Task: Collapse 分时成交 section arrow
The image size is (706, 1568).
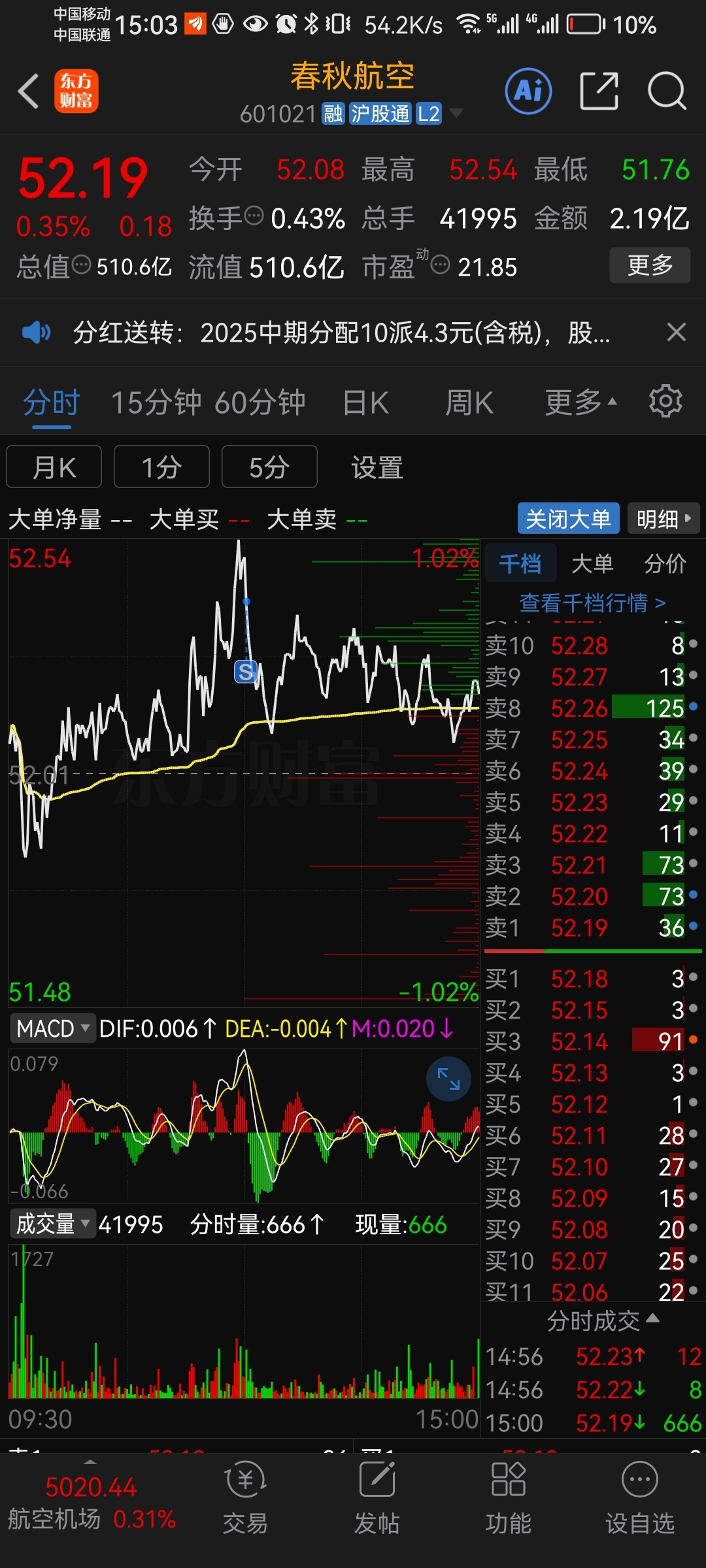Action: (652, 1318)
